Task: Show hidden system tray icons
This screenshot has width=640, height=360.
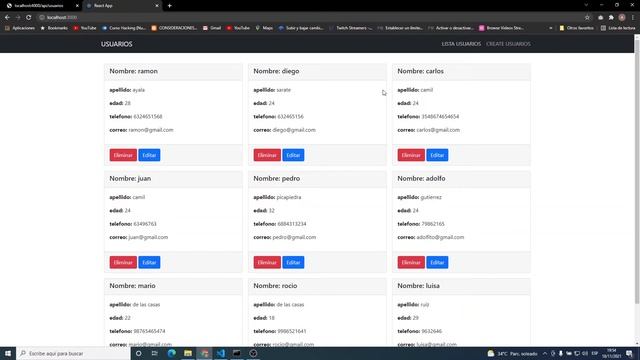Action: click(x=545, y=353)
